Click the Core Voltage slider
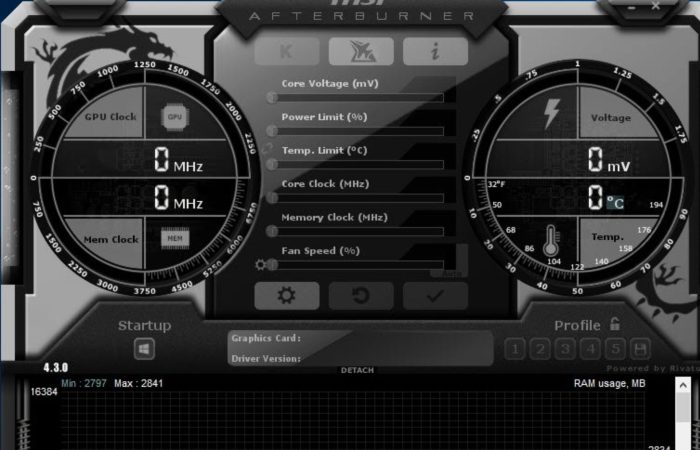Viewport: 700px width, 450px height. click(357, 97)
